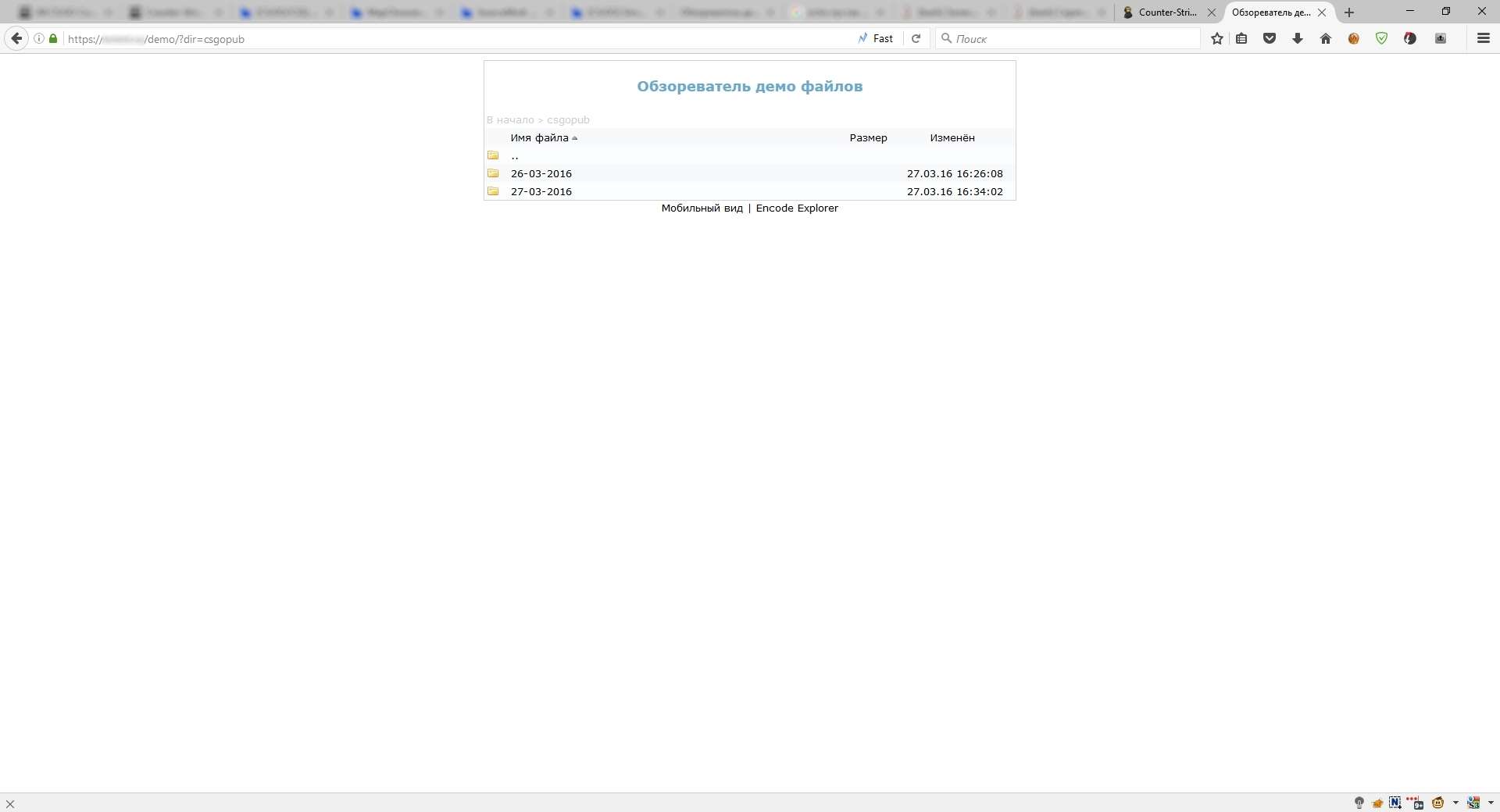This screenshot has width=1500, height=812.
Task: Open the downloads arrow icon
Action: pos(1298,38)
